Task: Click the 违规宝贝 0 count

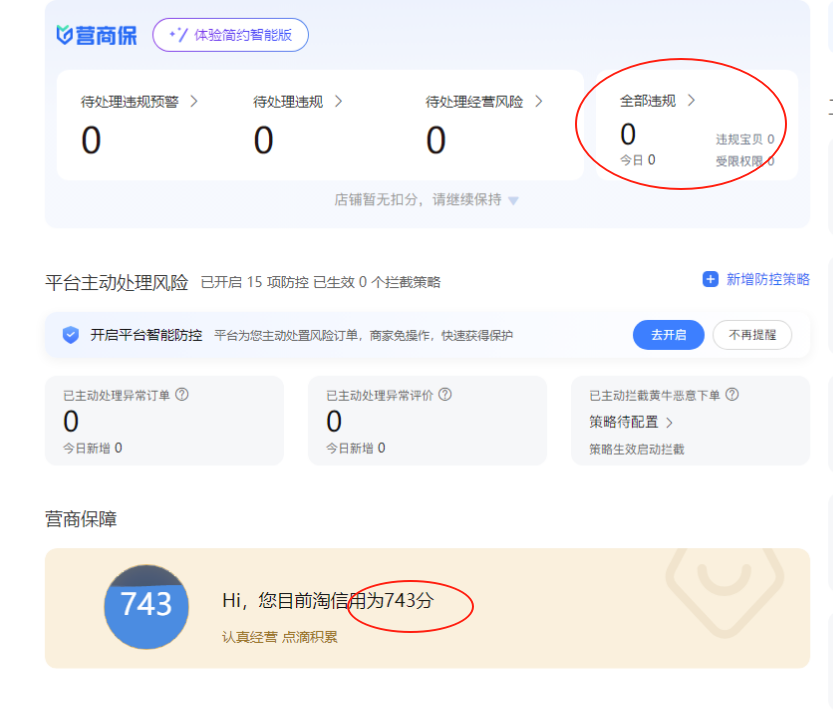Action: click(x=744, y=140)
